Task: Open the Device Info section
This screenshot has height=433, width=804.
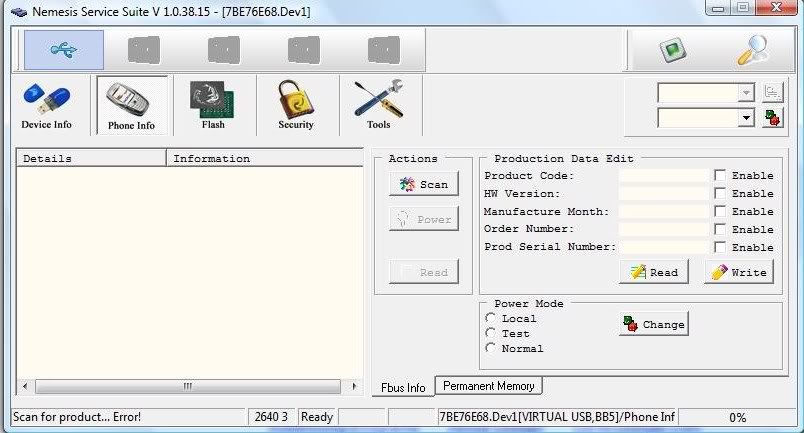Action: pos(46,105)
